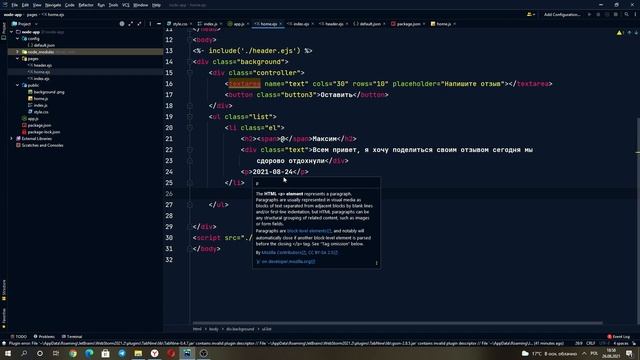This screenshot has width=640, height=360.
Task: Click the Run configuration play icon
Action: [x=589, y=14]
